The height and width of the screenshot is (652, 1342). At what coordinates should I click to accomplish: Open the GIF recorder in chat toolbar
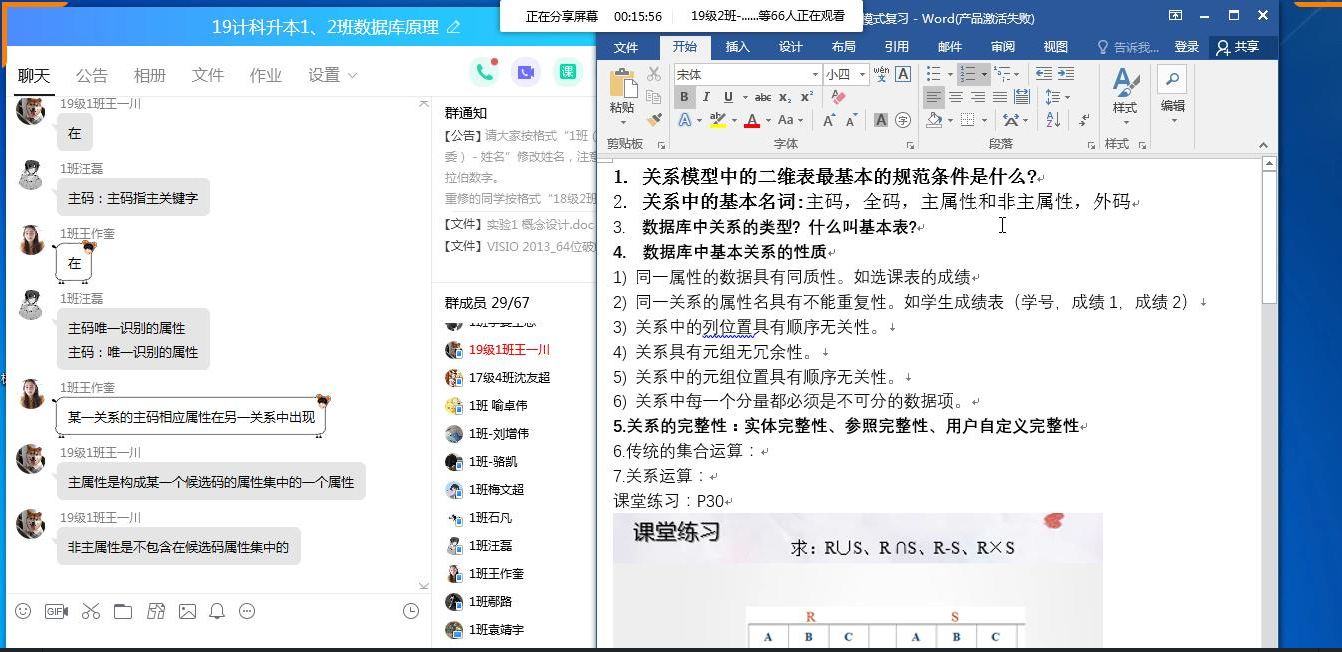[56, 611]
